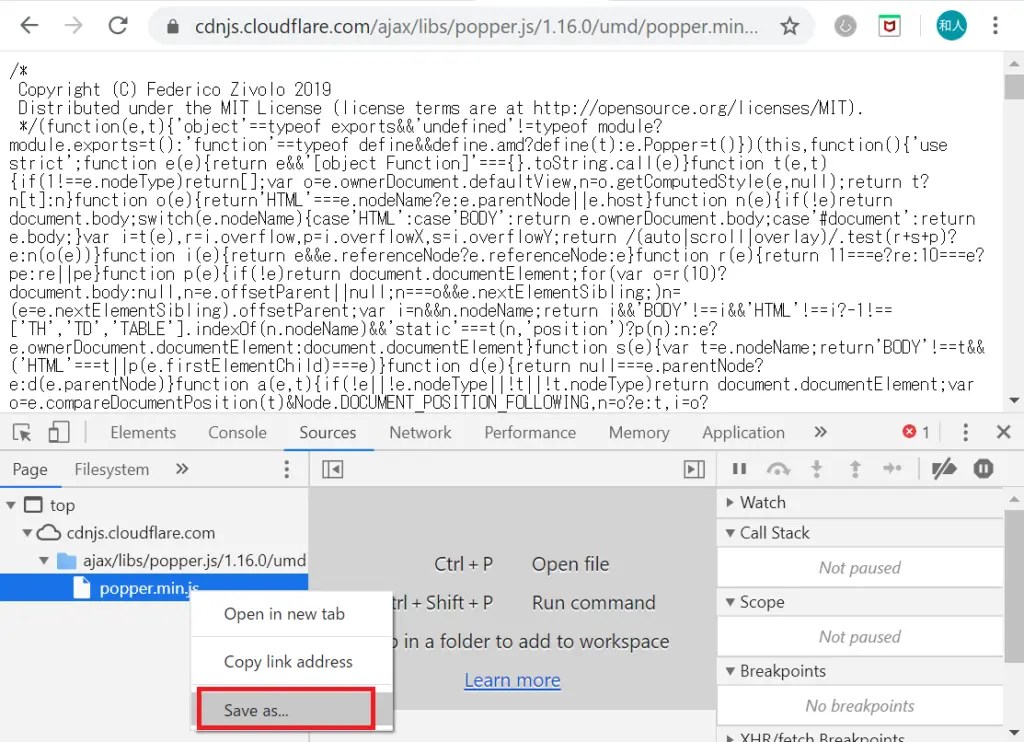The height and width of the screenshot is (742, 1024).
Task: Click the Chrome profile avatar button
Action: (951, 26)
